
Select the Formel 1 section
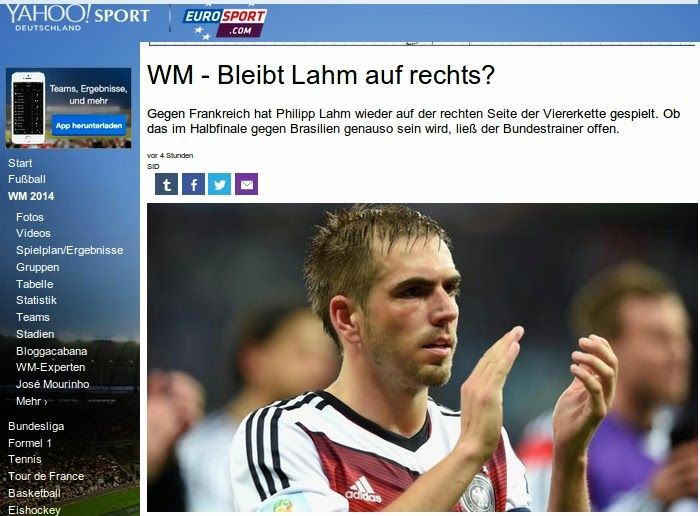(30, 443)
